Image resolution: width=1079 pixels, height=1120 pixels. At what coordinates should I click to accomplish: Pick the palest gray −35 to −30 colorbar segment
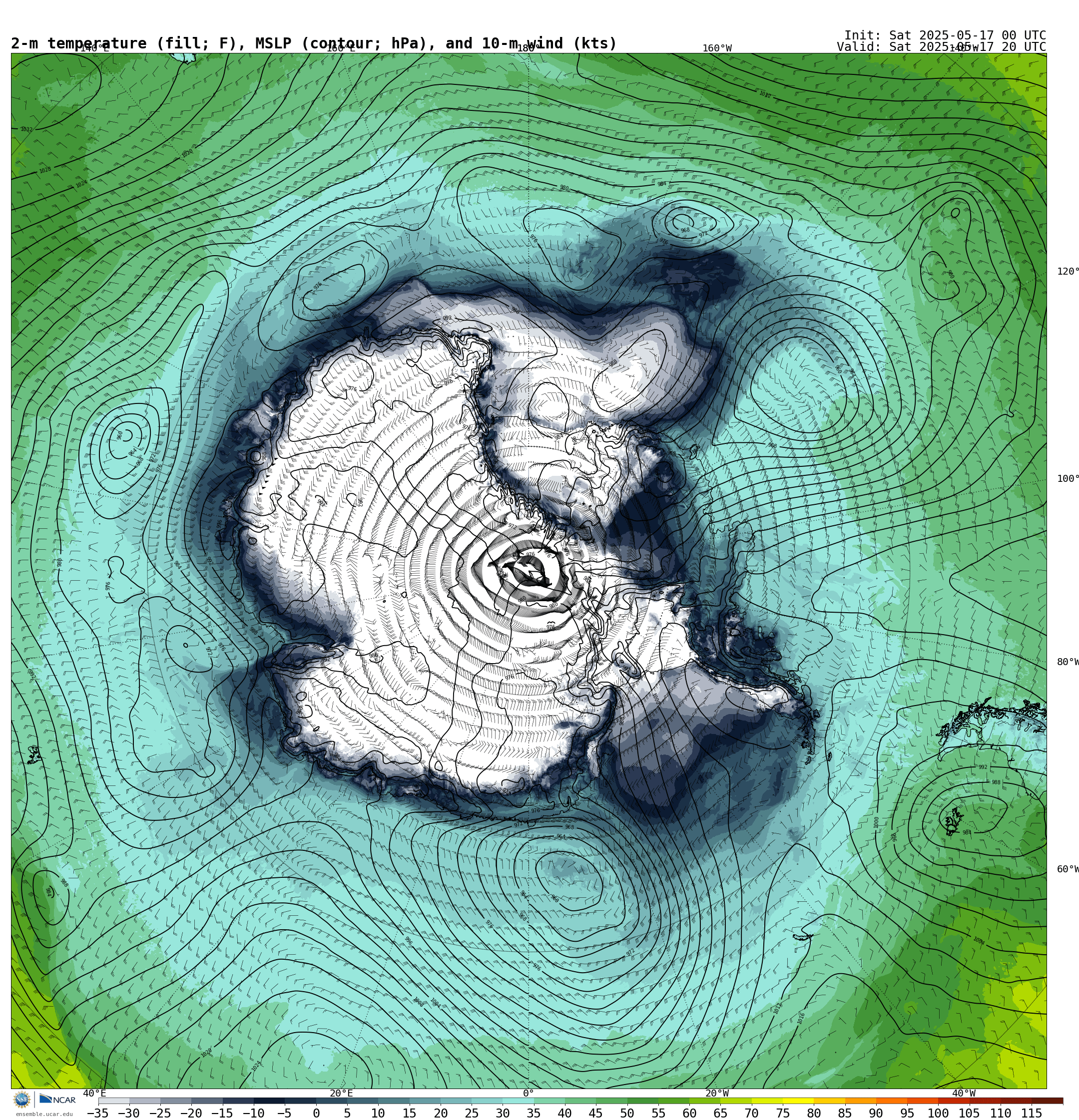(x=114, y=1101)
